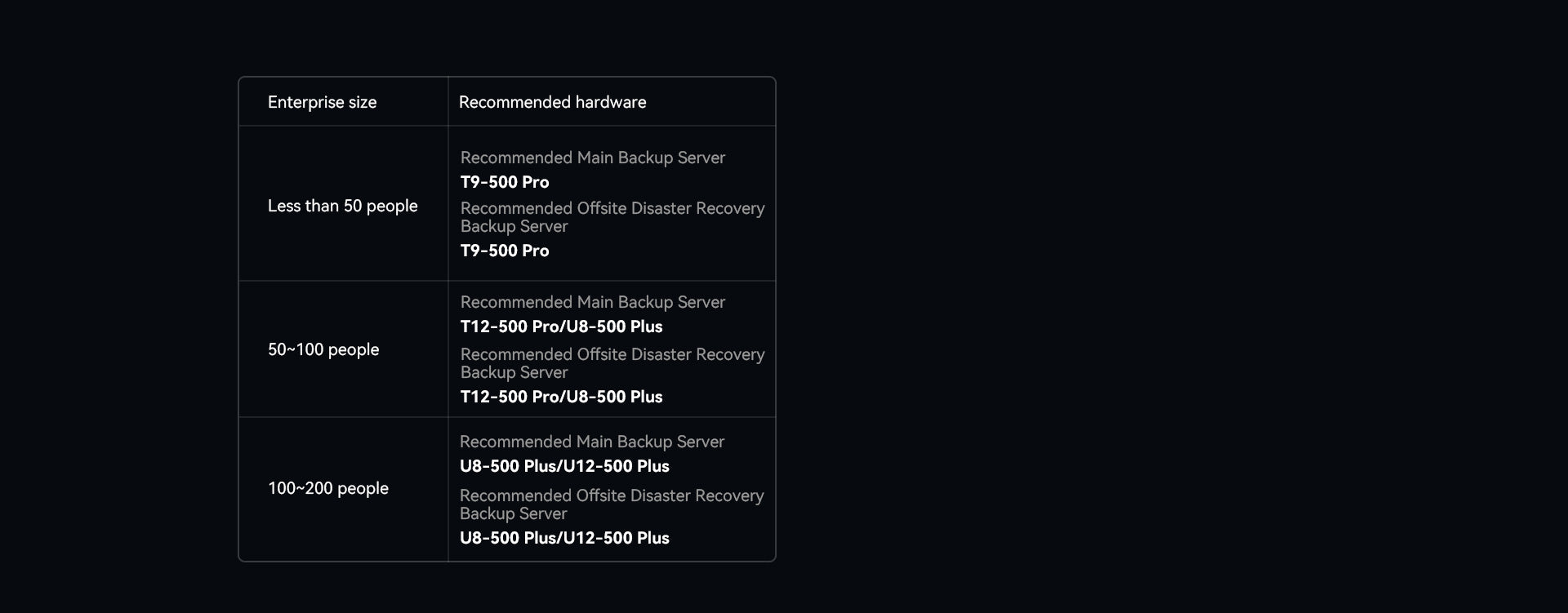This screenshot has height=613, width=1568.
Task: Click Offsite Disaster Recovery label for under-50 enterprises
Action: coord(612,217)
